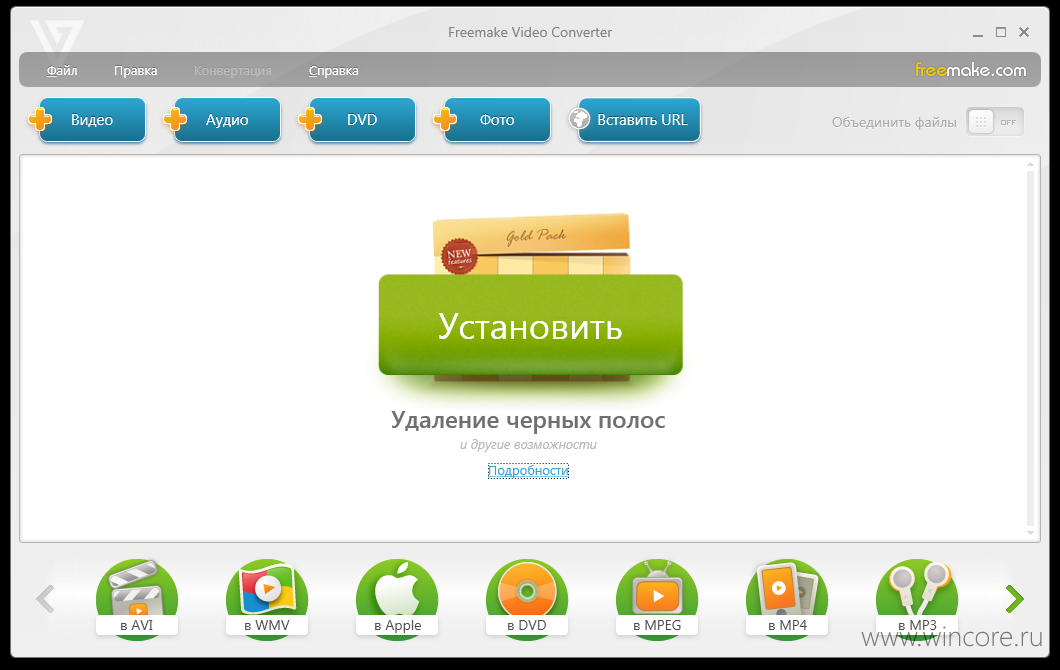Screen dimensions: 1060x670
Task: Choose the в DVD conversion icon
Action: pos(527,598)
